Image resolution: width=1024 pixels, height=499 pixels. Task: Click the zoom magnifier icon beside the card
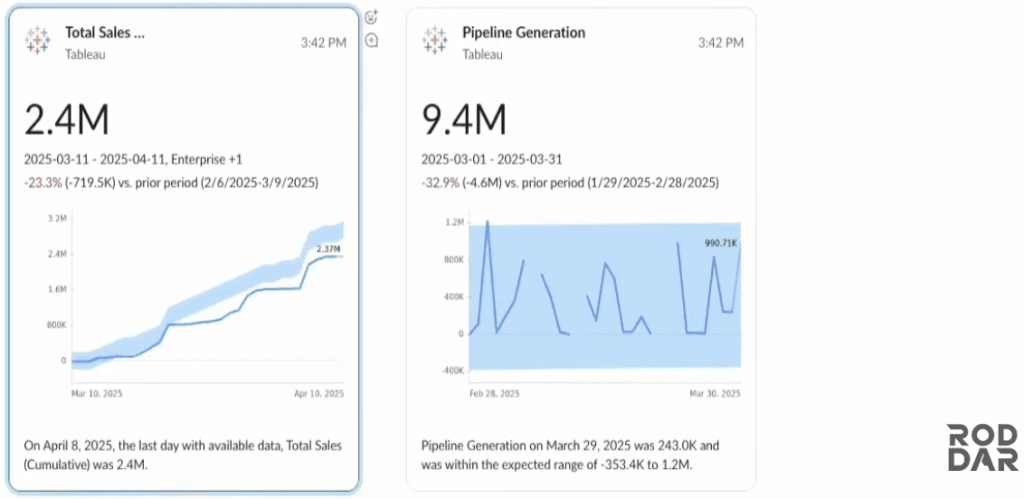[372, 41]
